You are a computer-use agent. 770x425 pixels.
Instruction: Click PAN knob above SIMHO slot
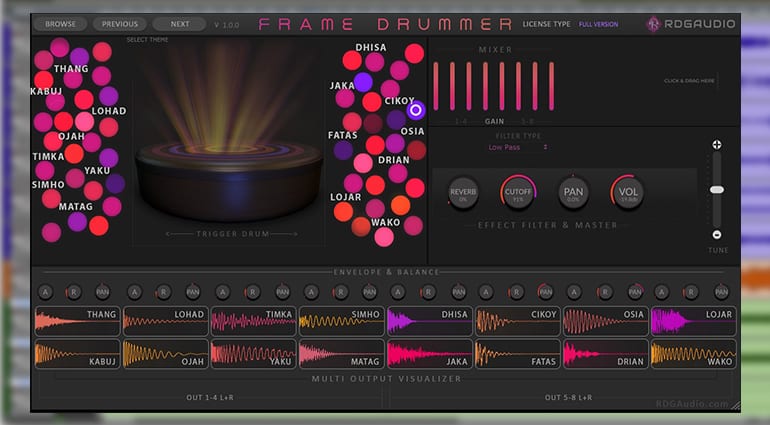click(369, 292)
